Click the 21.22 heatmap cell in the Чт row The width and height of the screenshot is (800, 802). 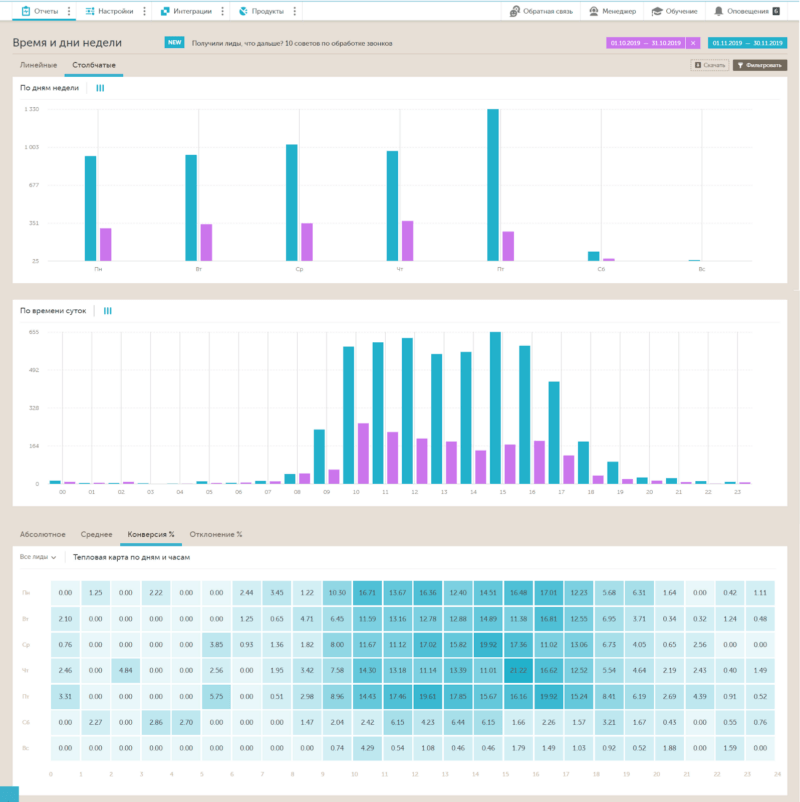coord(518,670)
